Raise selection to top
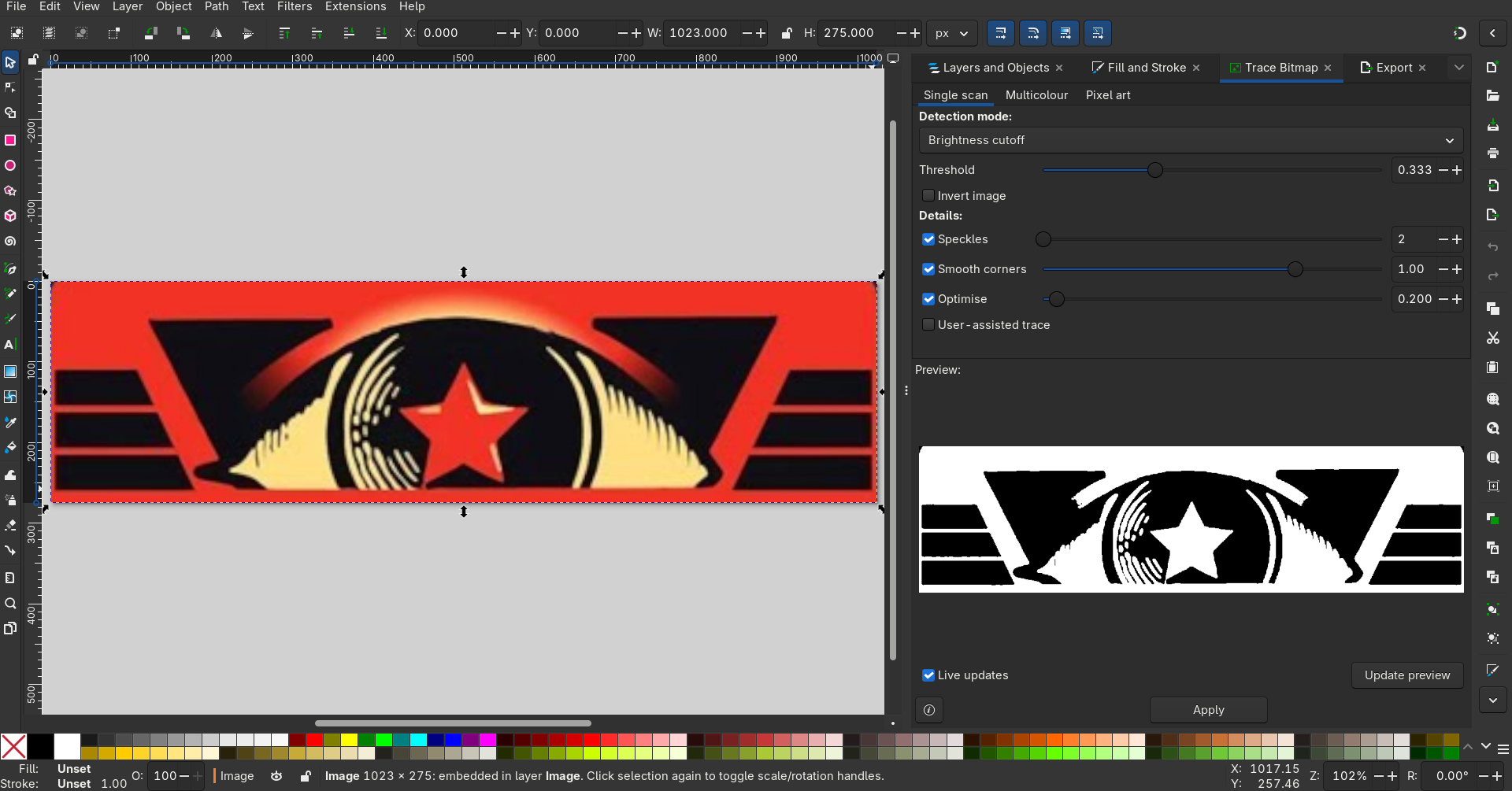Image resolution: width=1512 pixels, height=791 pixels. pos(284,33)
